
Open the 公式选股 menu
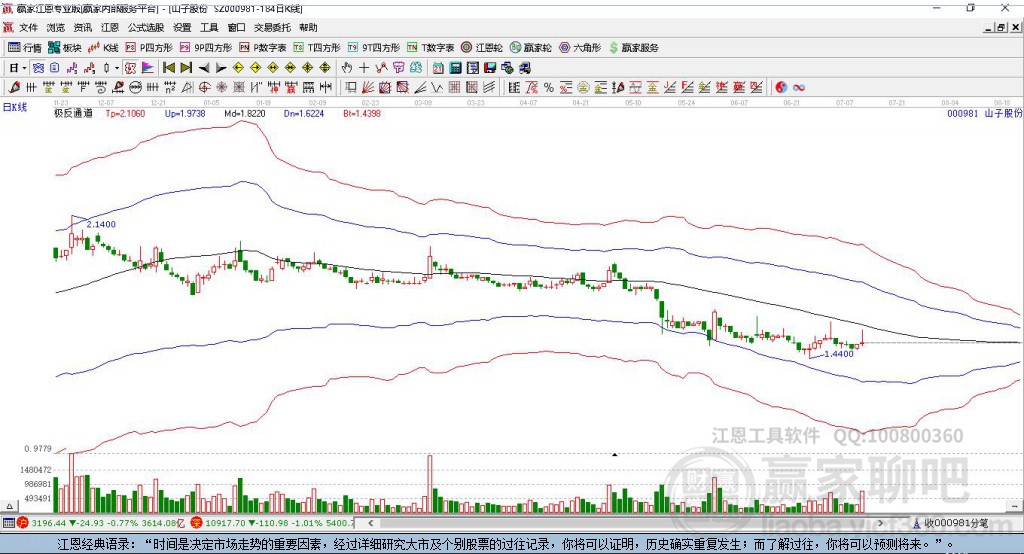point(146,27)
